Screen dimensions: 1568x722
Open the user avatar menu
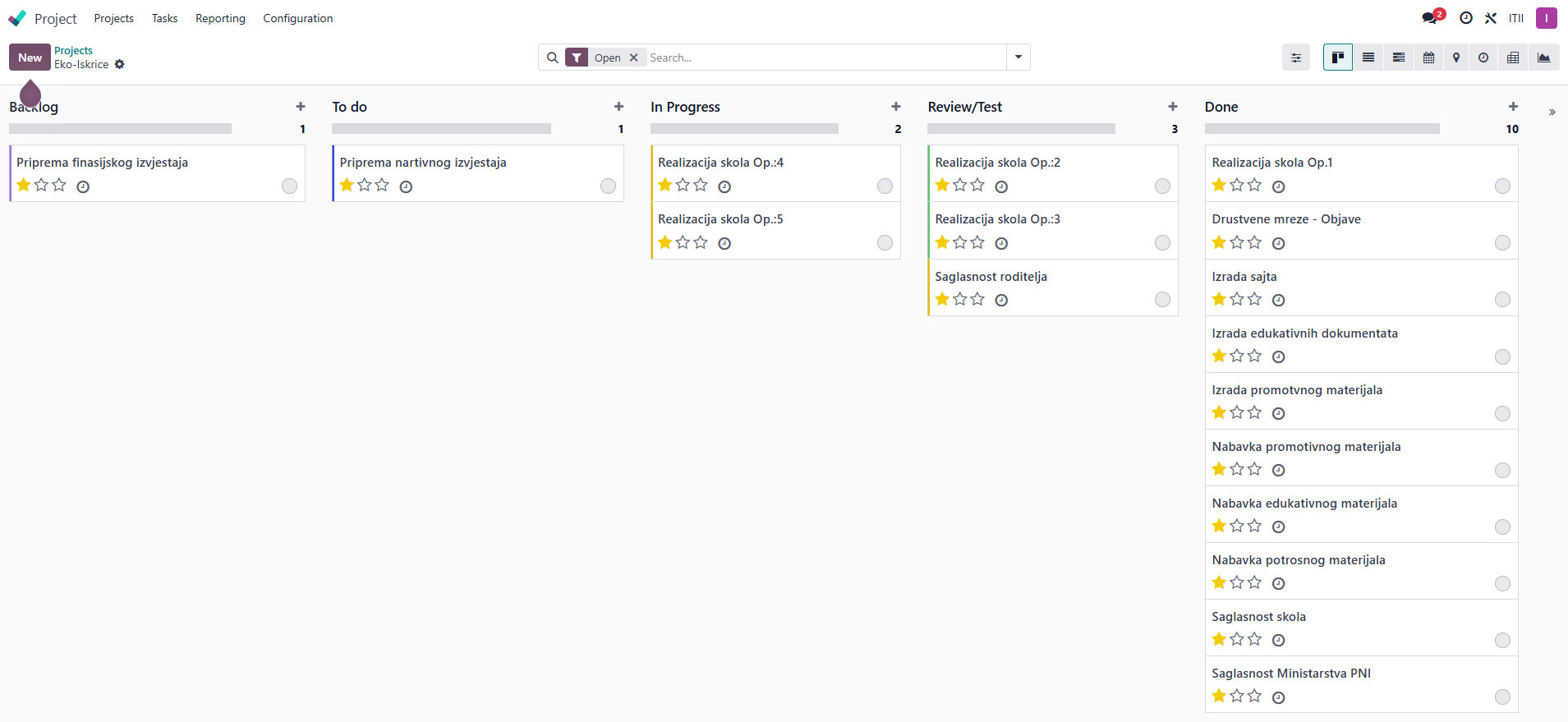click(x=1547, y=18)
